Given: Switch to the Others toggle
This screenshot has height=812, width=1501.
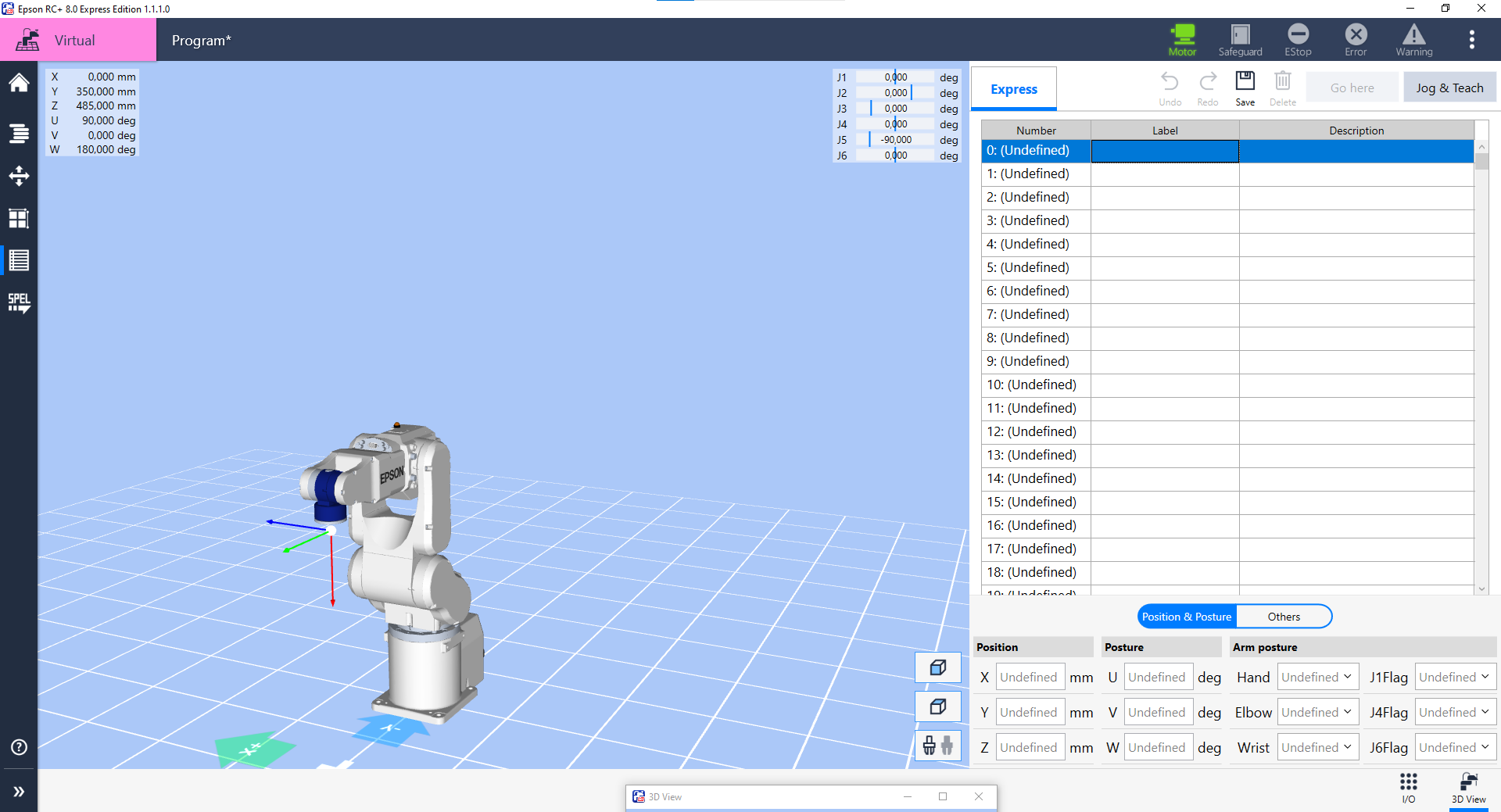Looking at the screenshot, I should 1284,617.
